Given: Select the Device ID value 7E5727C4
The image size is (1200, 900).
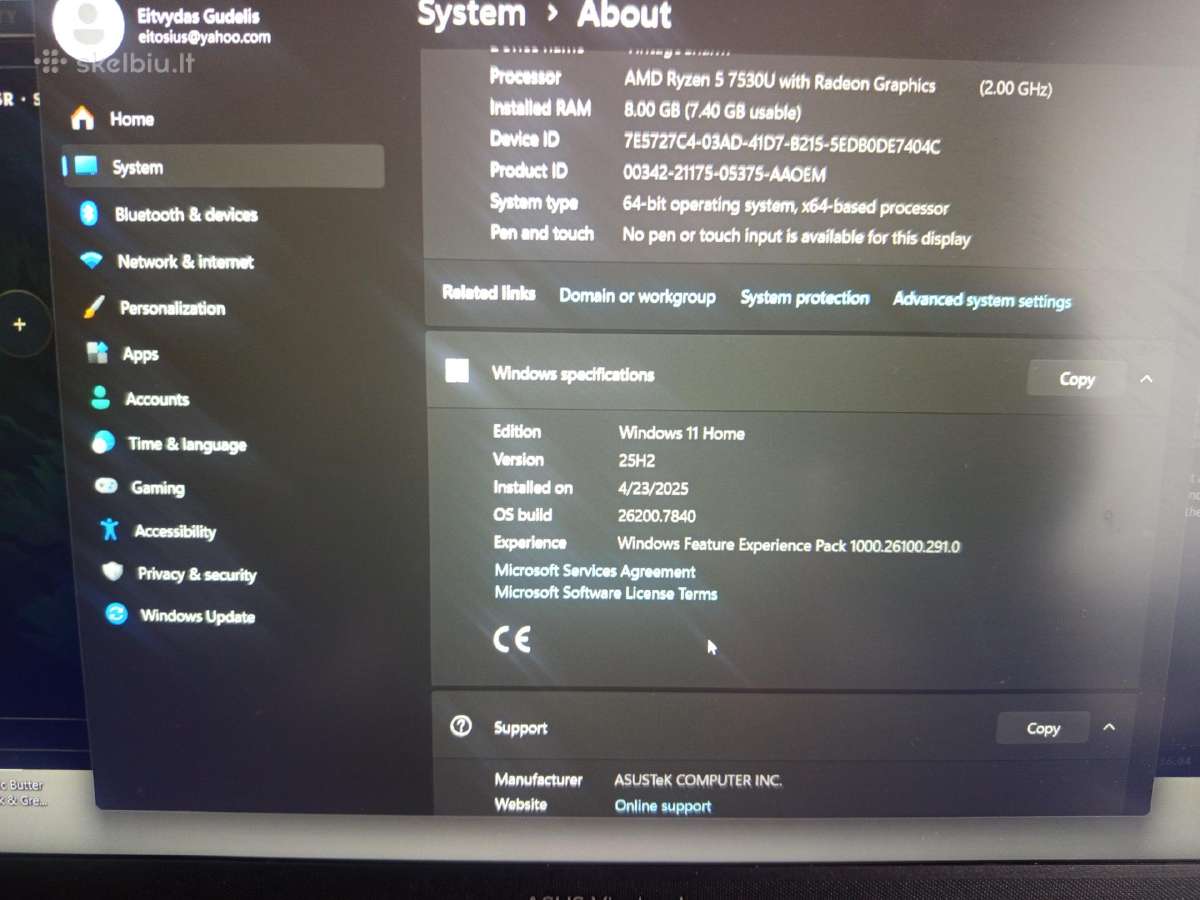Looking at the screenshot, I should (x=782, y=144).
